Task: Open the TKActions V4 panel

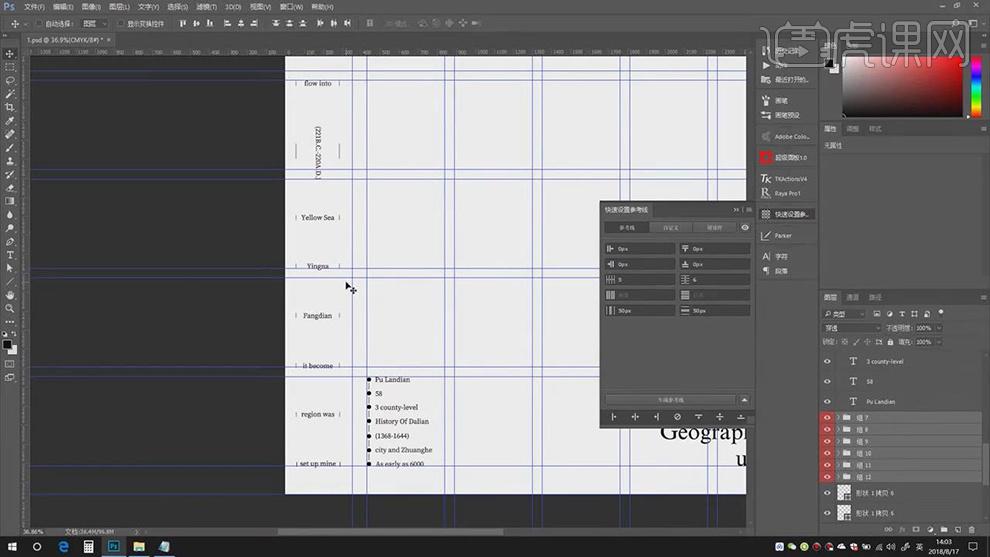Action: click(785, 179)
